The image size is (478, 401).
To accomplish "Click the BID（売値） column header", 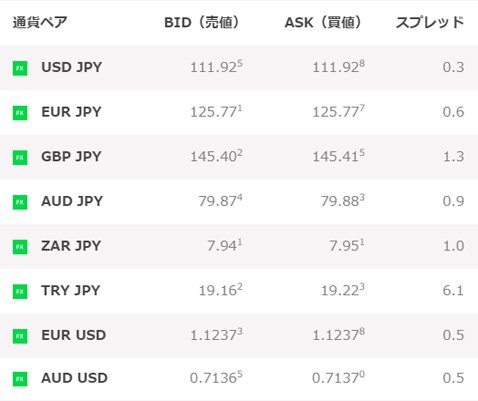I will 202,22.
